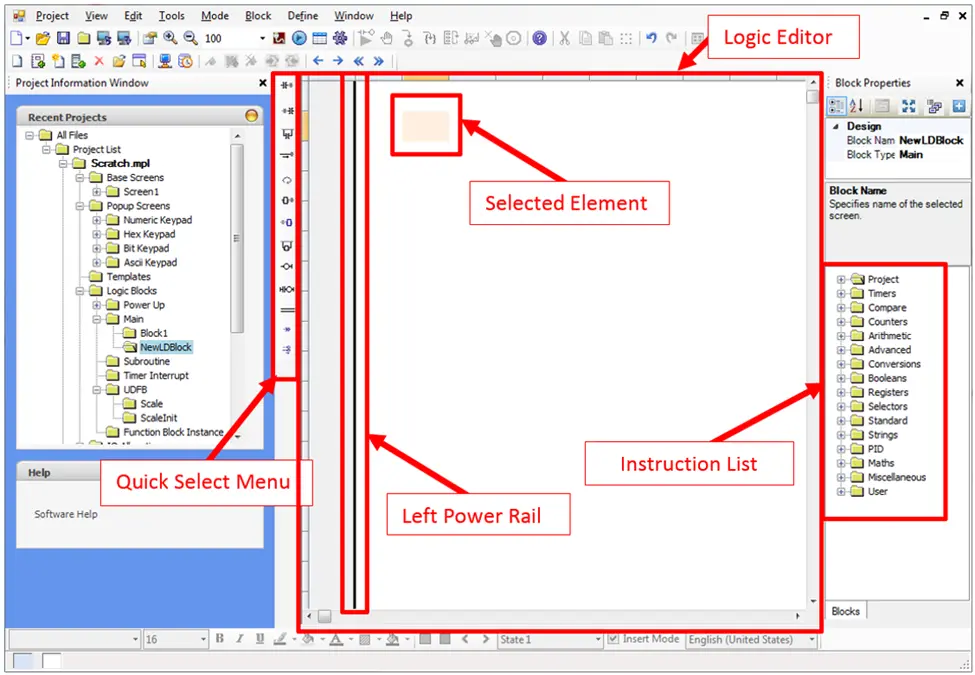The height and width of the screenshot is (675, 975).
Task: Click the Save floppy disk icon
Action: click(x=63, y=39)
